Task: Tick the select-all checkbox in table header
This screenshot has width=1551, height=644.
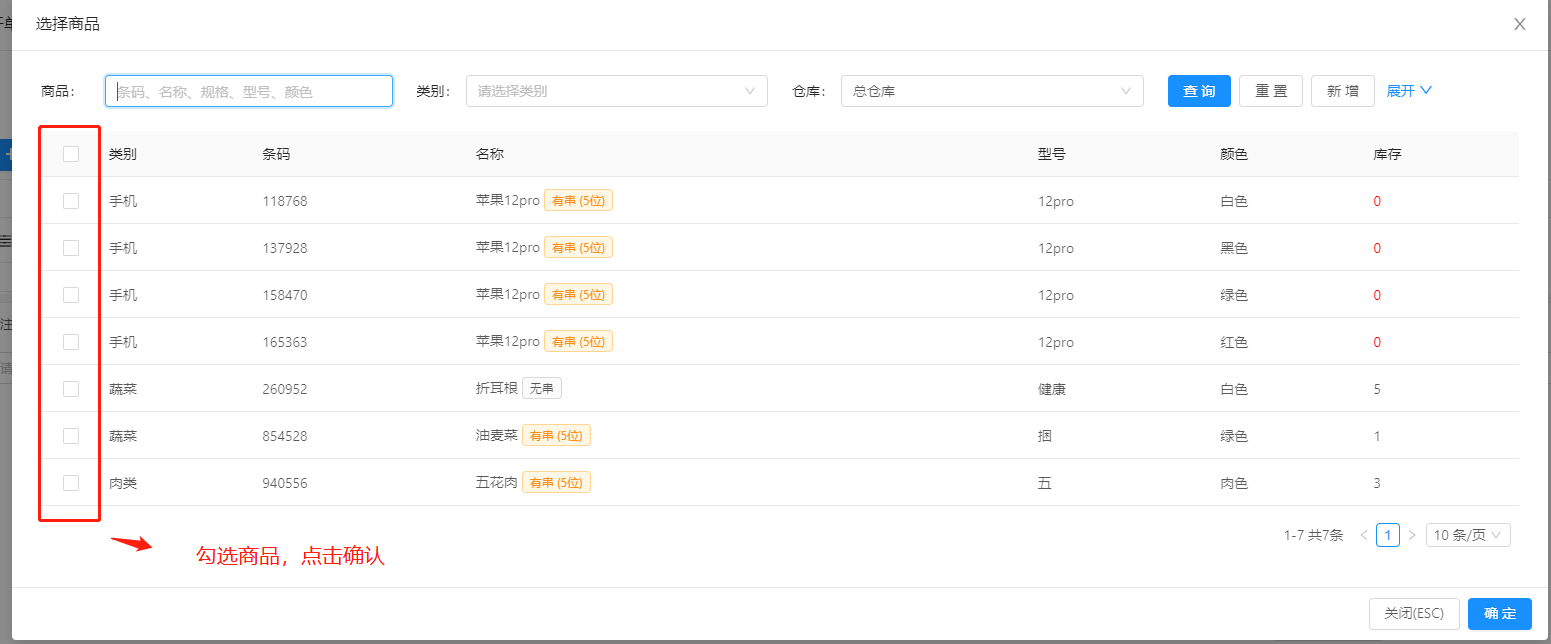Action: (x=71, y=154)
